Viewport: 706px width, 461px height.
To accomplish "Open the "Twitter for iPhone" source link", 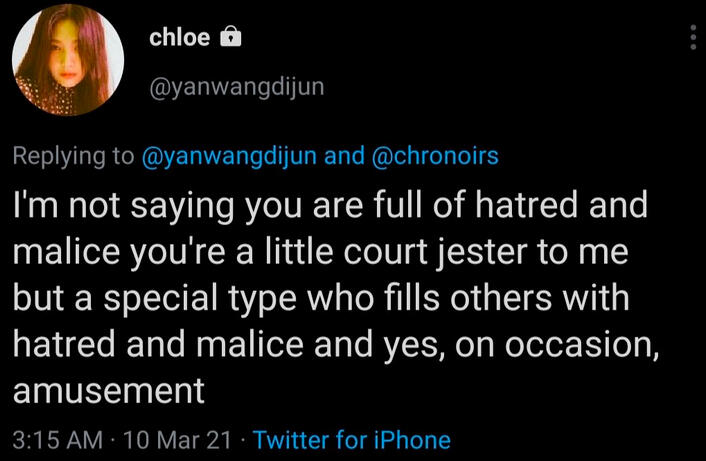I will tap(351, 440).
